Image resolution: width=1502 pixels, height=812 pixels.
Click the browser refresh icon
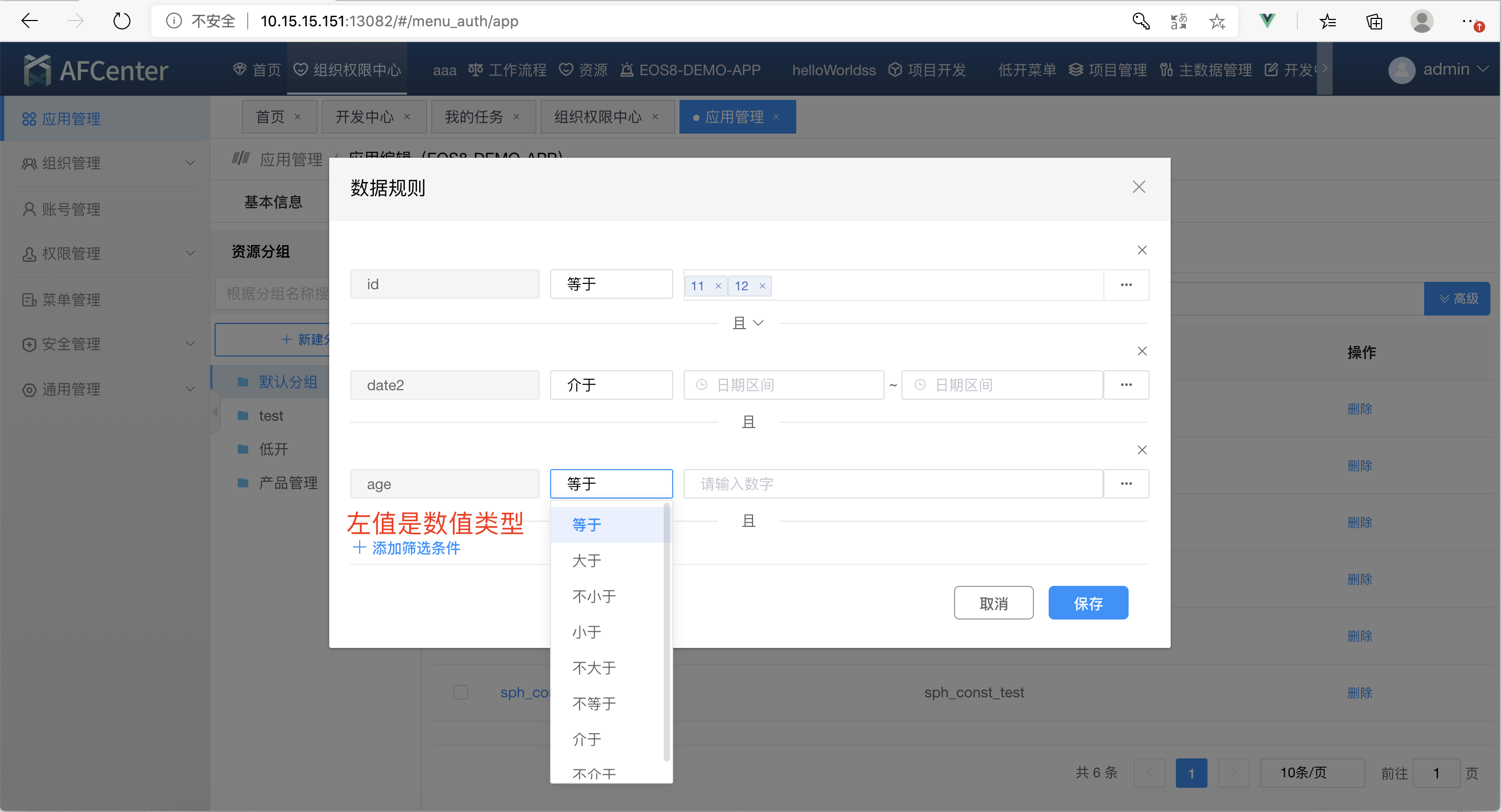coord(121,22)
